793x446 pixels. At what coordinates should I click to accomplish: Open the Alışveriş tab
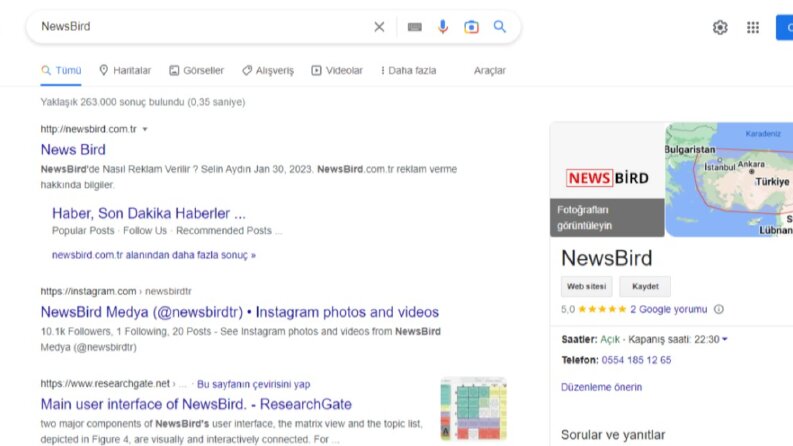268,70
